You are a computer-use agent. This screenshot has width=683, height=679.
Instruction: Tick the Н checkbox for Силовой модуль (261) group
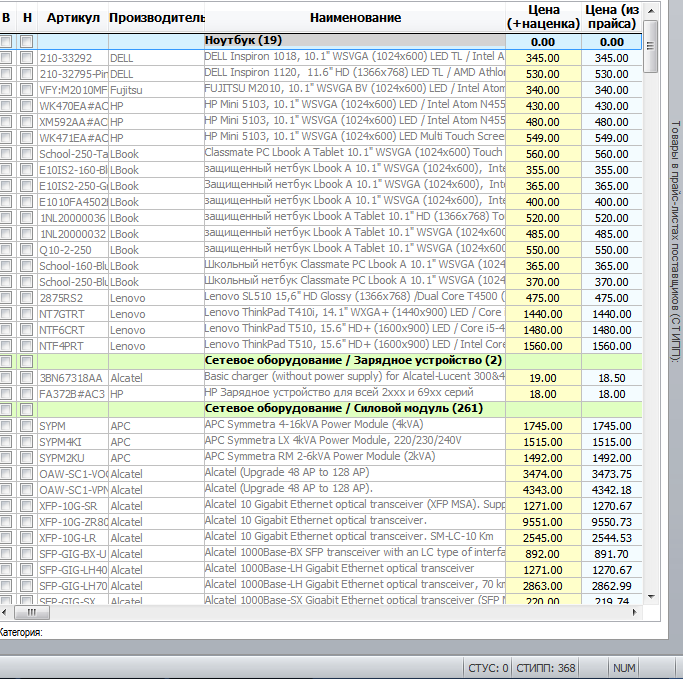point(27,410)
